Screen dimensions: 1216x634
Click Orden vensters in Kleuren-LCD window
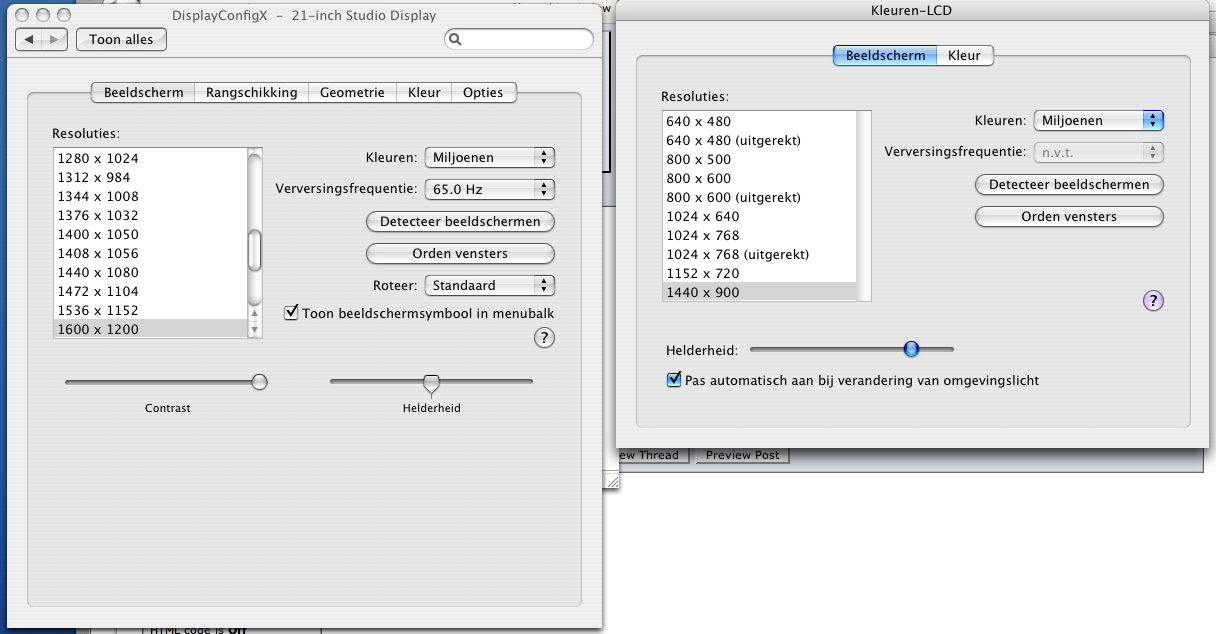tap(1069, 216)
